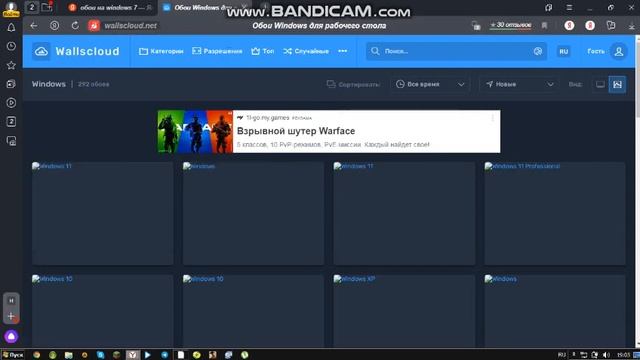Viewport: 640px width, 360px height.
Task: Switch the site language via RU button
Action: point(563,51)
